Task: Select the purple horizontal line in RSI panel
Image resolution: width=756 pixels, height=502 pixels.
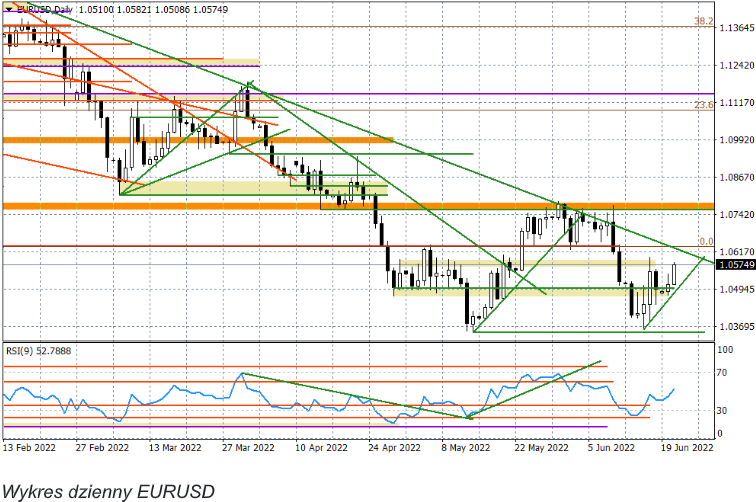Action: [x=300, y=427]
